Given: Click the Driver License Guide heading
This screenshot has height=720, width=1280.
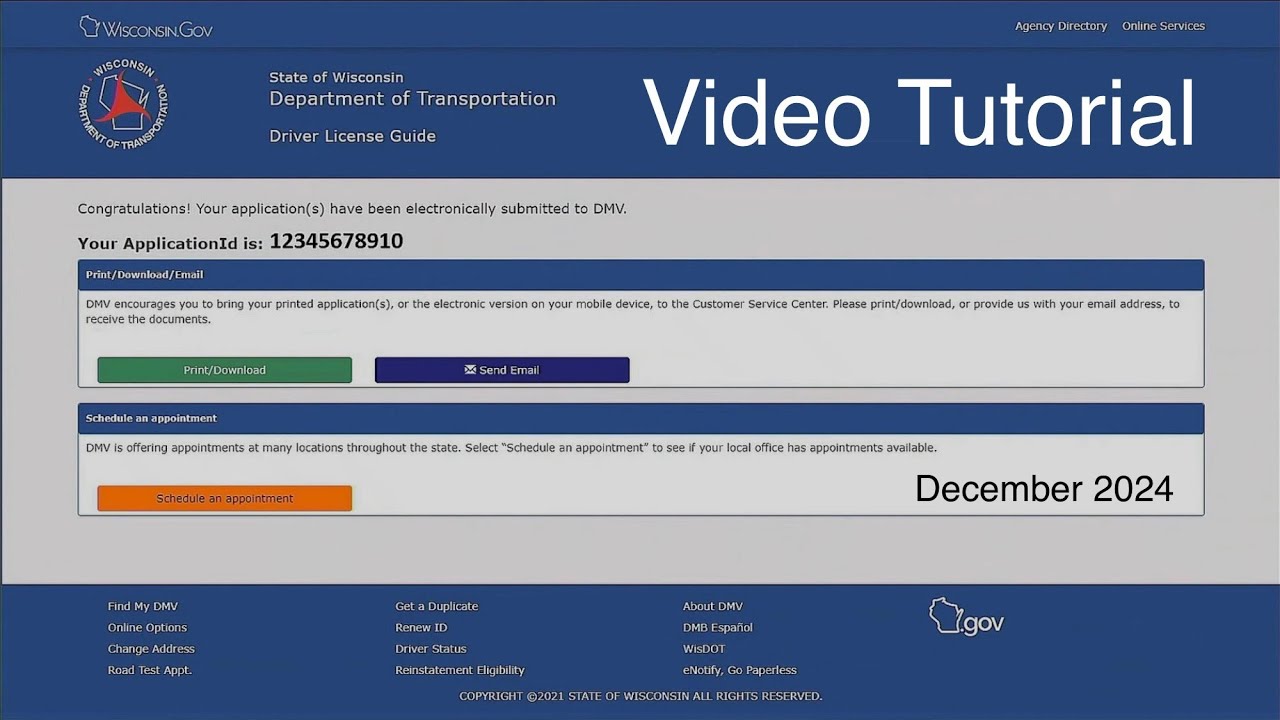Looking at the screenshot, I should pos(352,136).
